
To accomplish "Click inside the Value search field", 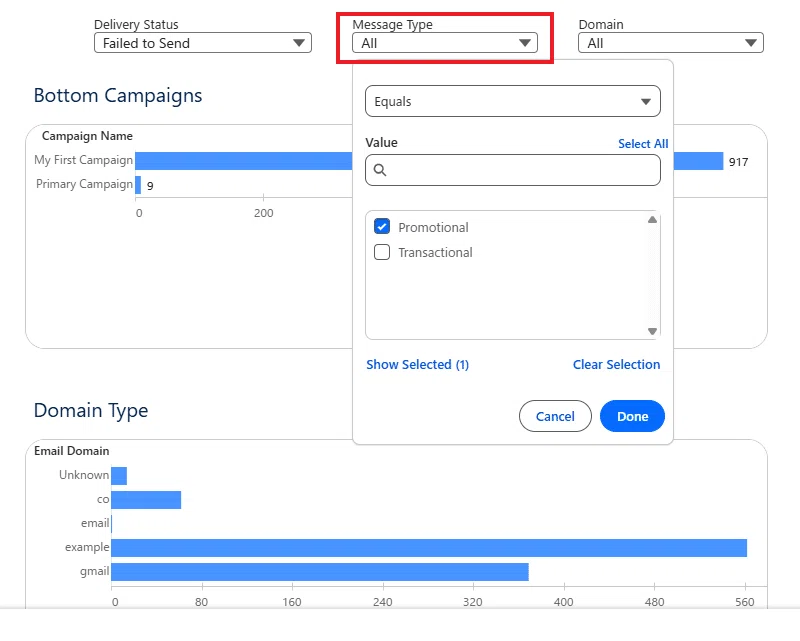I will click(x=513, y=170).
